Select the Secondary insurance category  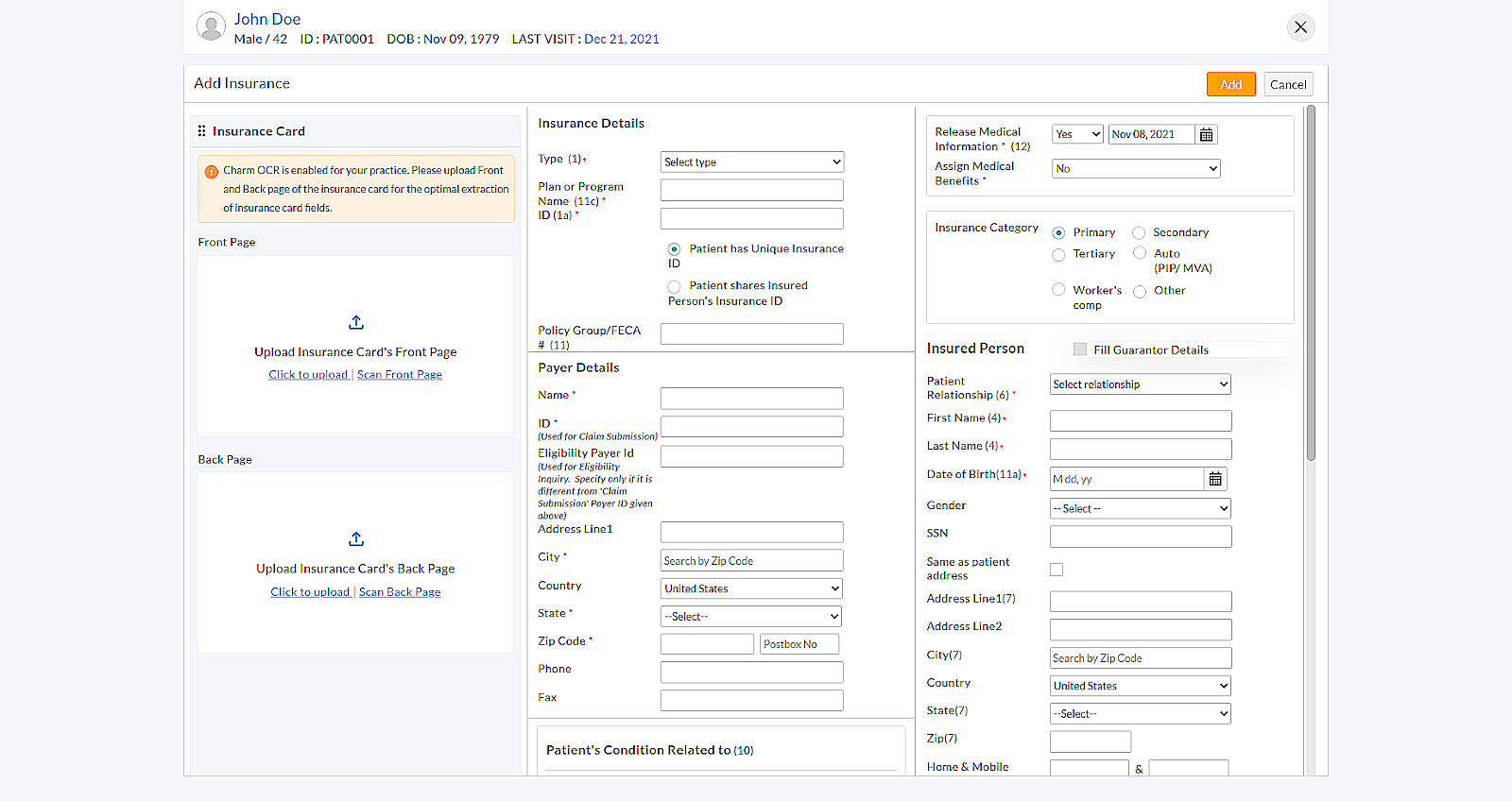(x=1139, y=233)
